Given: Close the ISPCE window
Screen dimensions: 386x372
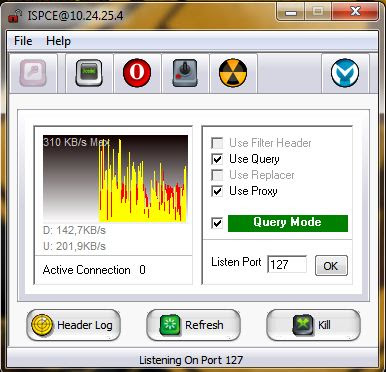Looking at the screenshot, I should coord(355,12).
